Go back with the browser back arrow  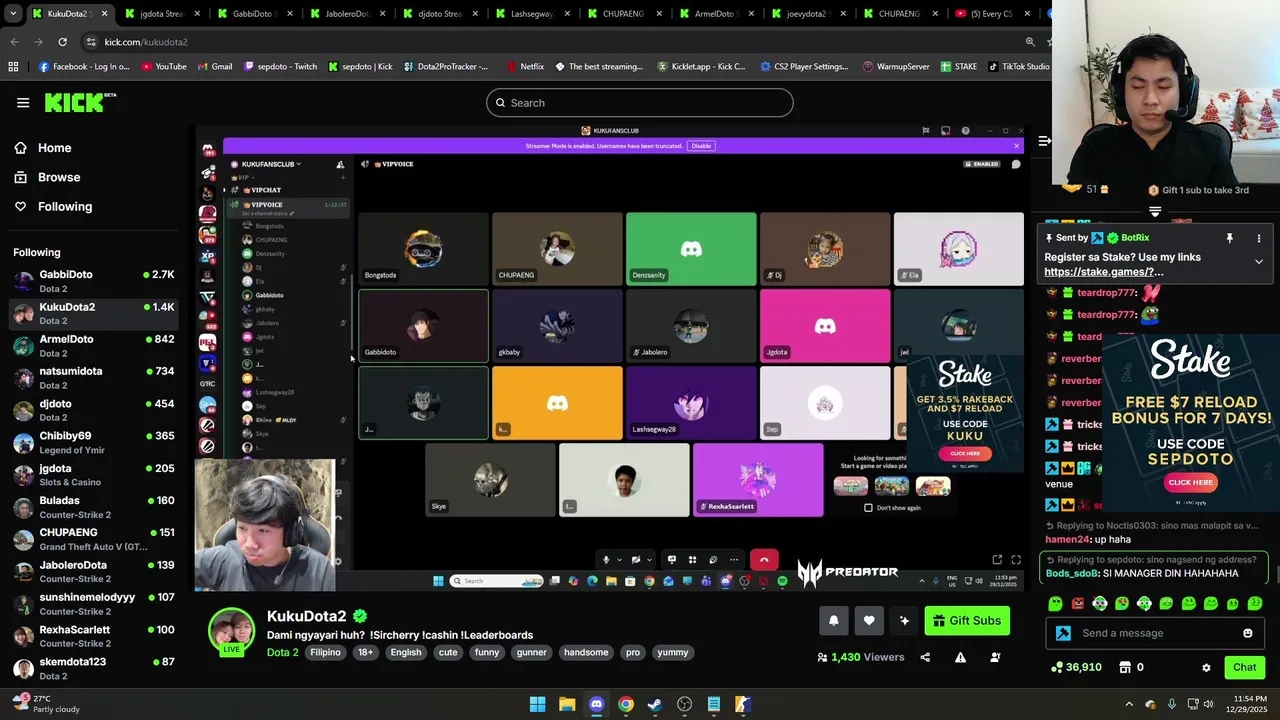tap(14, 42)
